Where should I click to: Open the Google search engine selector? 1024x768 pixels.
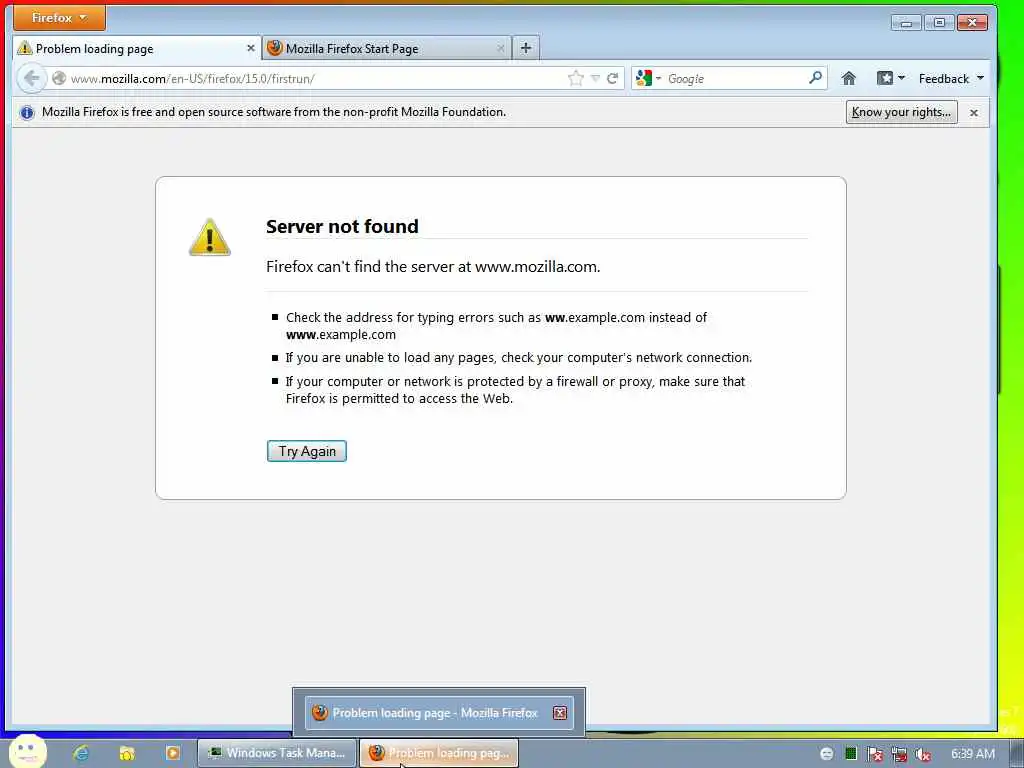[x=648, y=78]
